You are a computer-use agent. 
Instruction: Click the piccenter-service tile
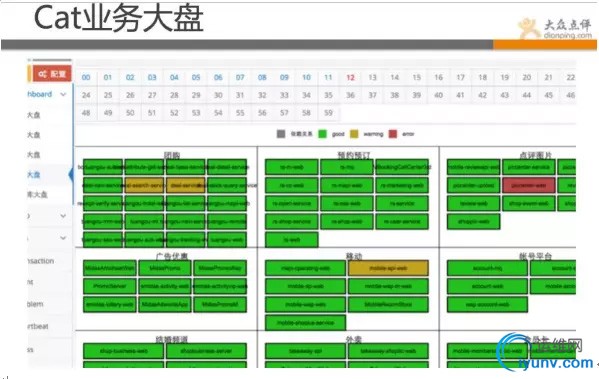[x=528, y=167]
